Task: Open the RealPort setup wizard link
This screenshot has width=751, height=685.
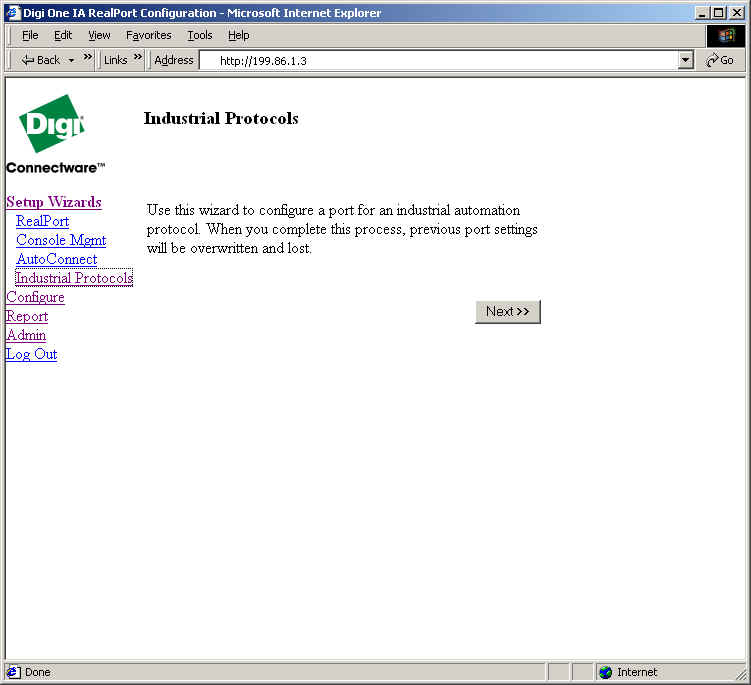Action: tap(42, 221)
